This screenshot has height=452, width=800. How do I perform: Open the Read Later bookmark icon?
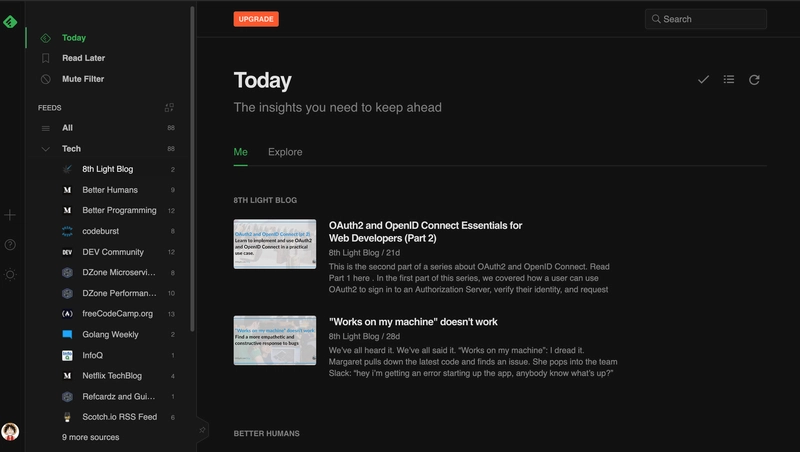pyautogui.click(x=45, y=58)
